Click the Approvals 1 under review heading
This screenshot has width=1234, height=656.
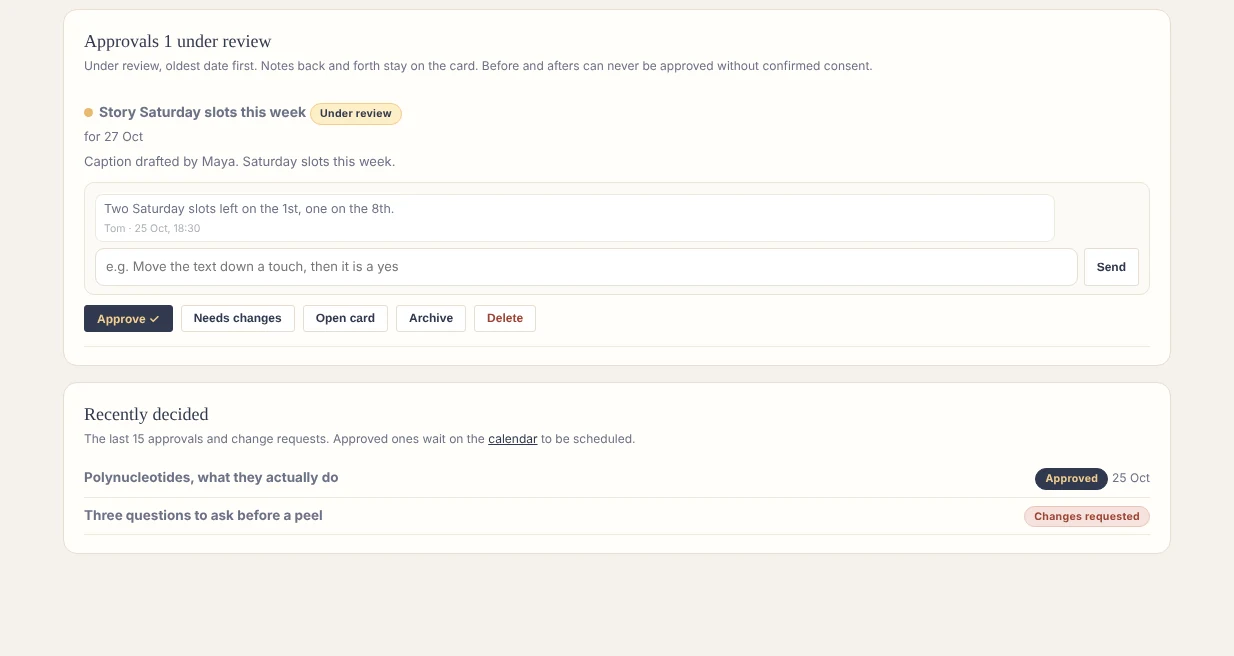tap(178, 41)
